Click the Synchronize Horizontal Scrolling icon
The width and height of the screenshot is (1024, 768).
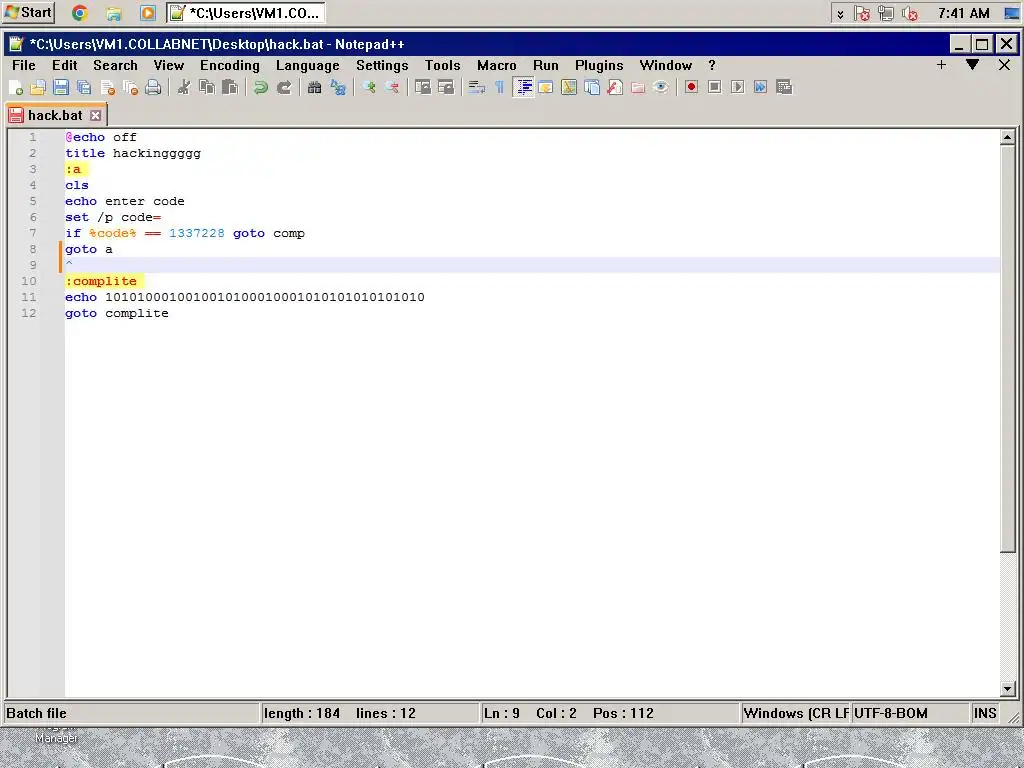(x=446, y=88)
